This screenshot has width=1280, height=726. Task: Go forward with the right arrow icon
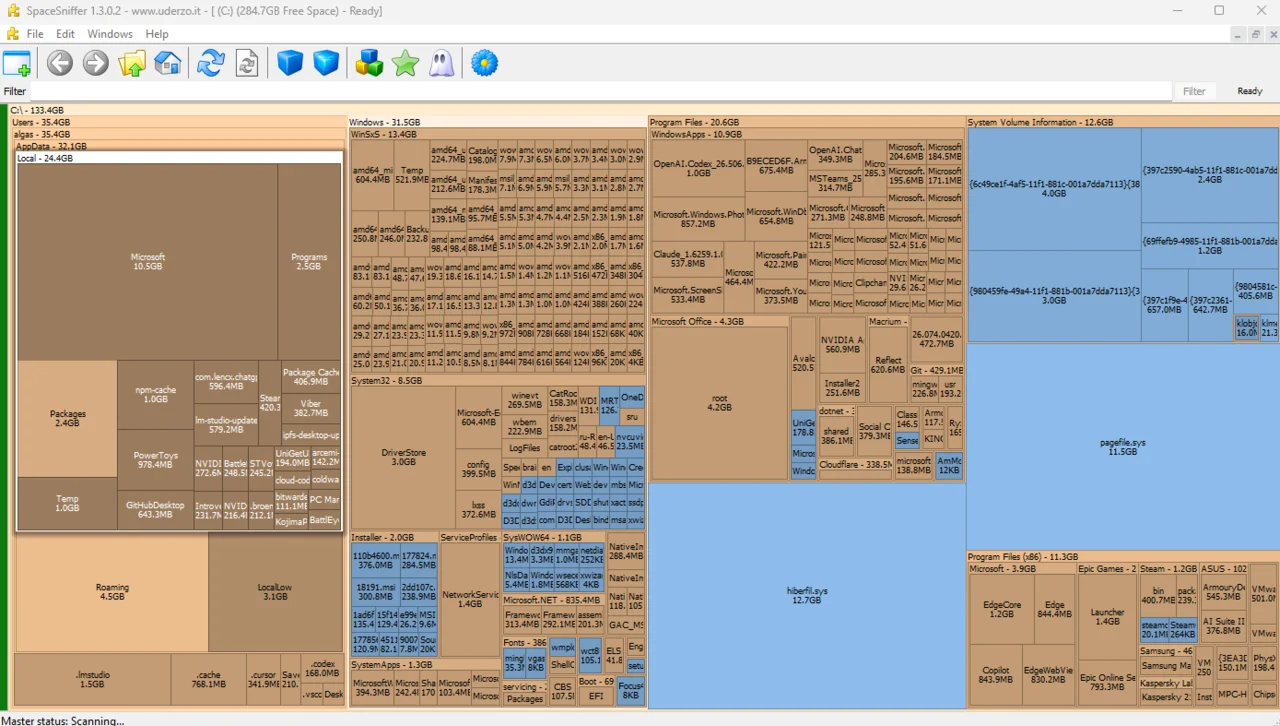click(96, 64)
